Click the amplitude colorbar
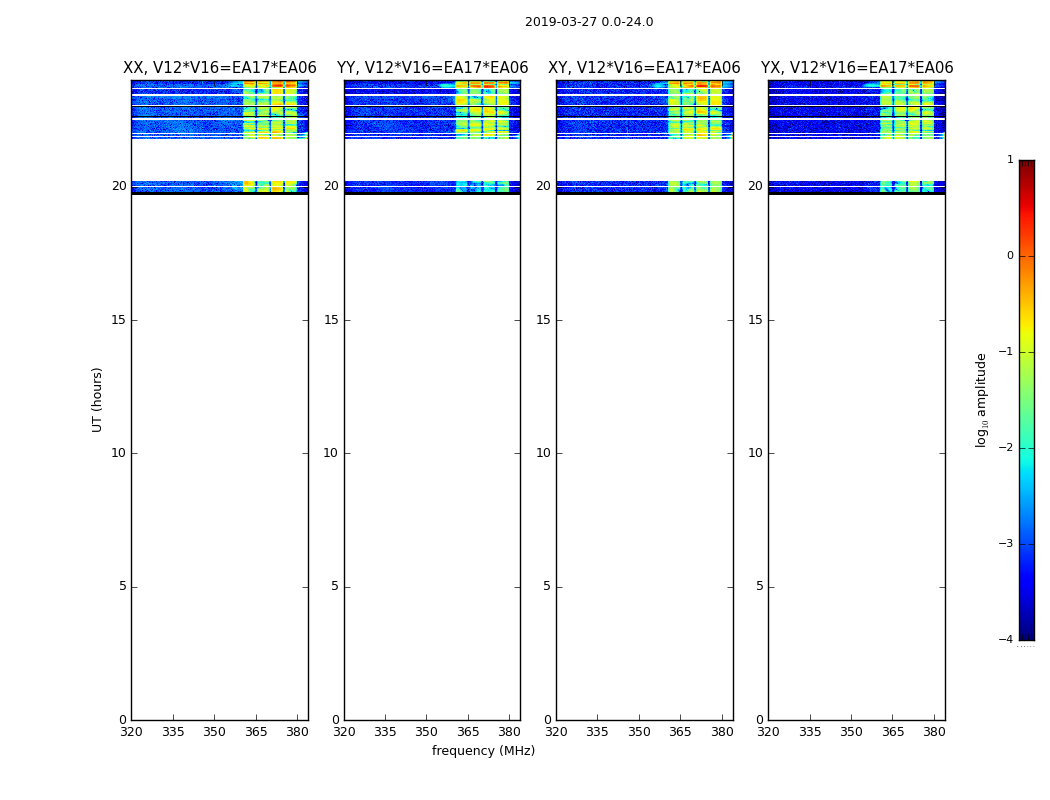Image resolution: width=1050 pixels, height=800 pixels. (1027, 400)
